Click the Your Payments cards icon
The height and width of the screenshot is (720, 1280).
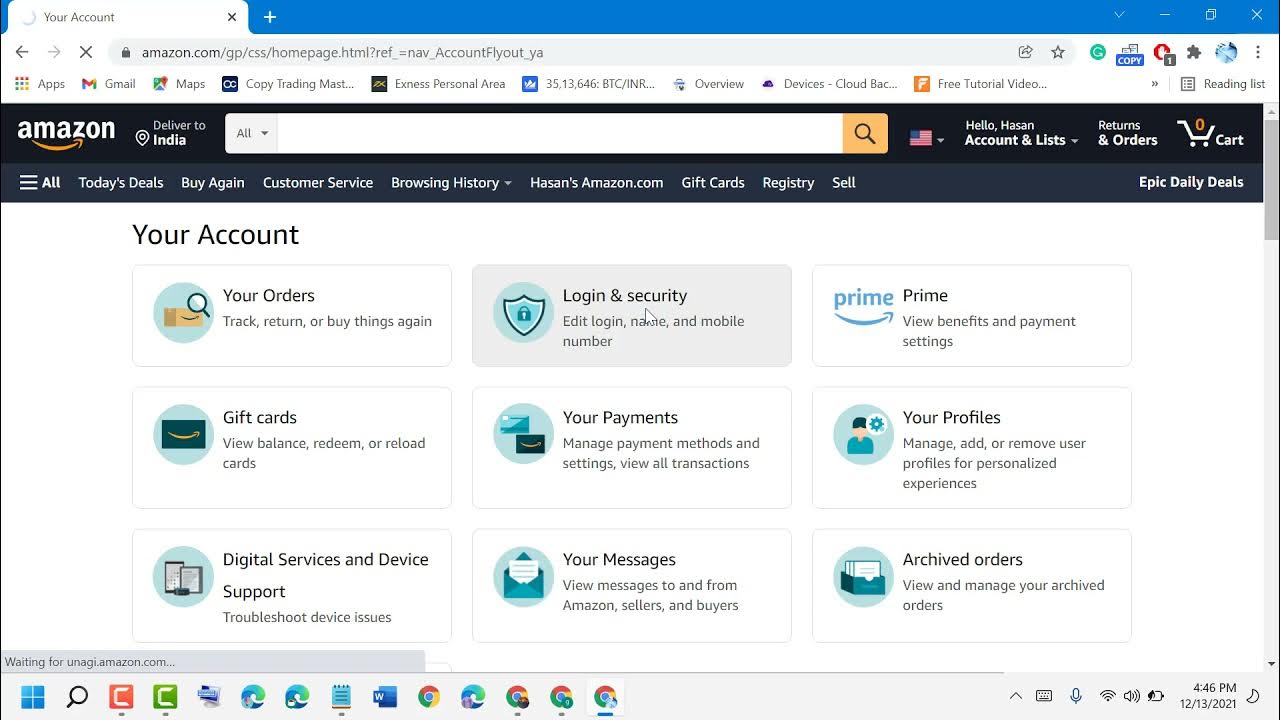(523, 434)
